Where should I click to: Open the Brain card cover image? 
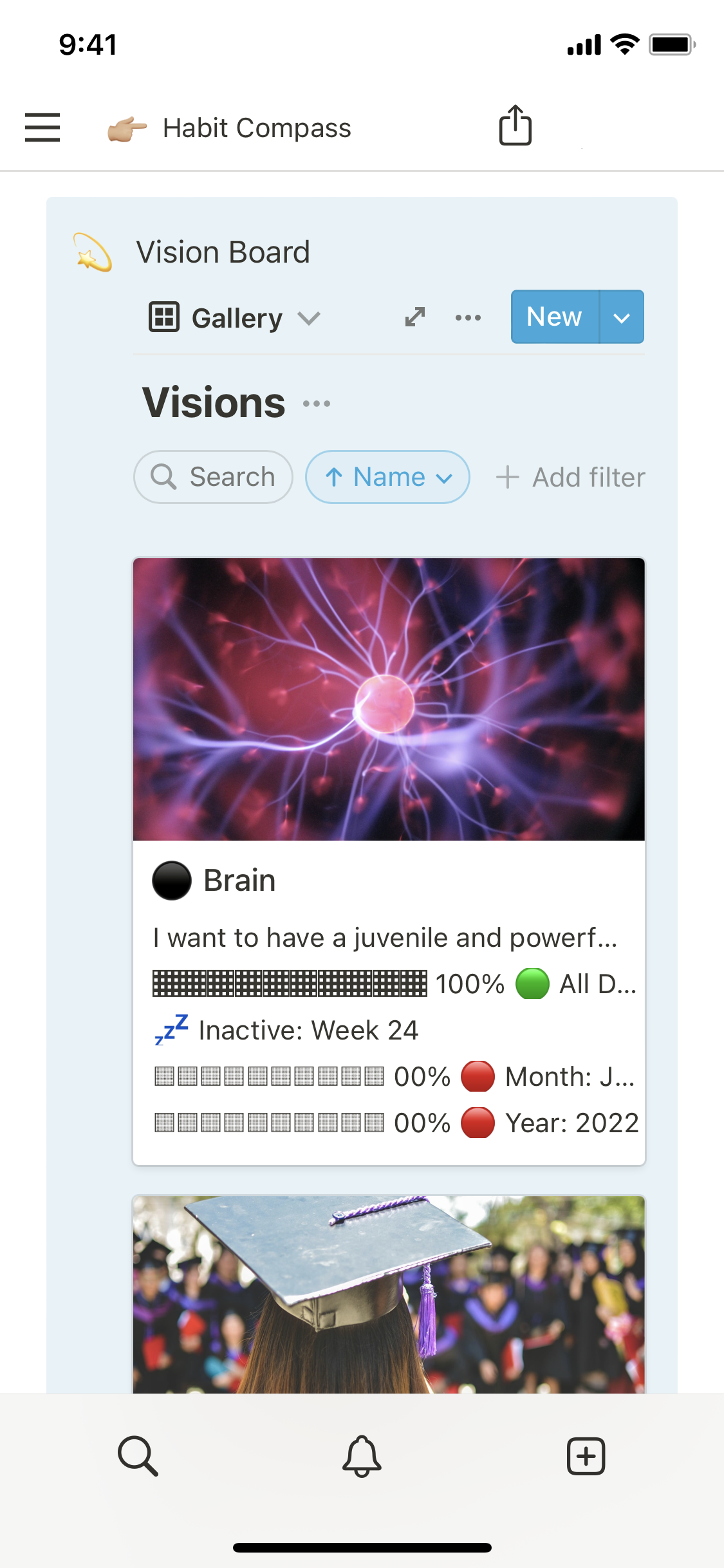389,699
